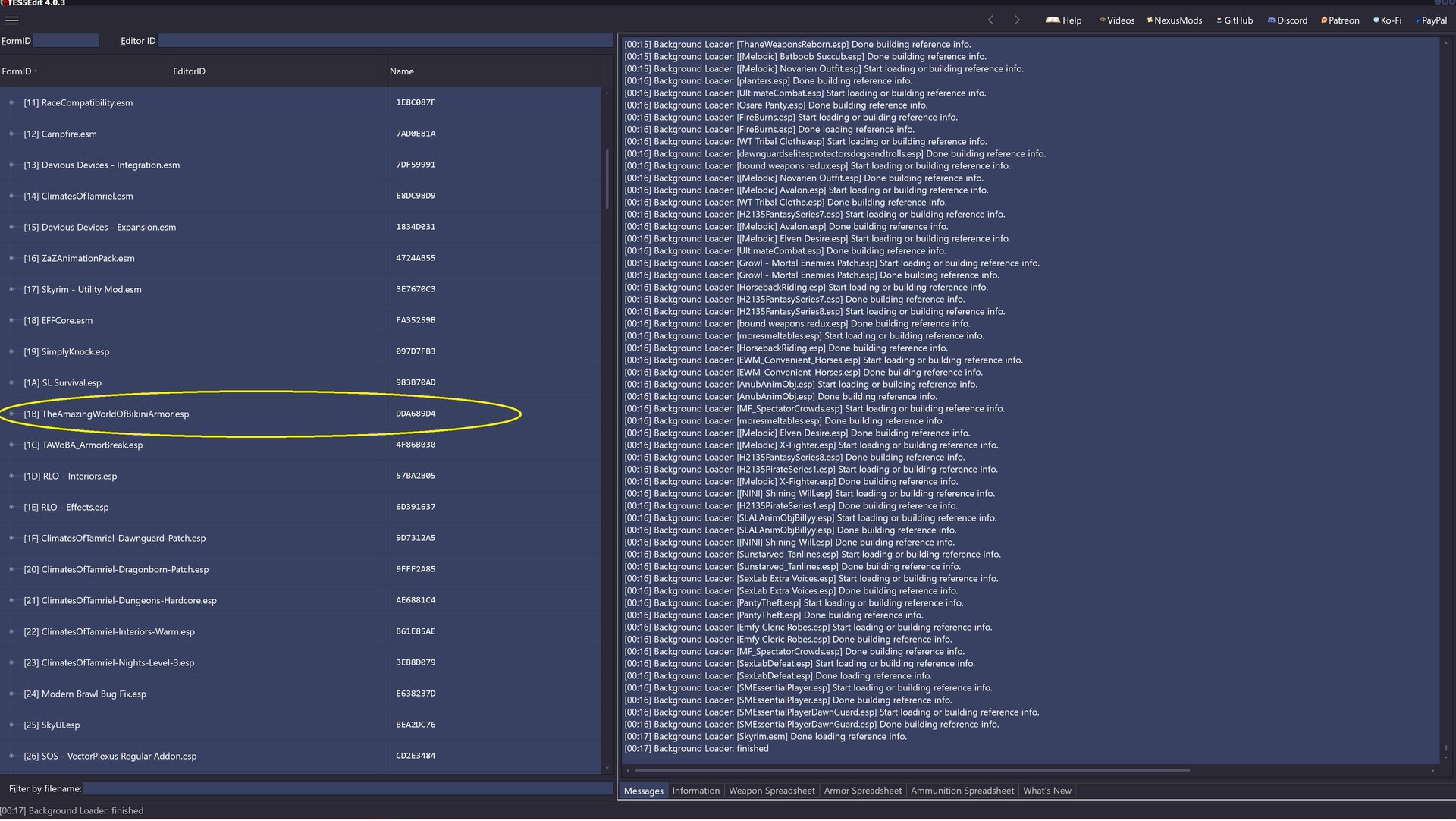Focus the Editor ID search field
The width and height of the screenshot is (1456, 821).
click(385, 40)
